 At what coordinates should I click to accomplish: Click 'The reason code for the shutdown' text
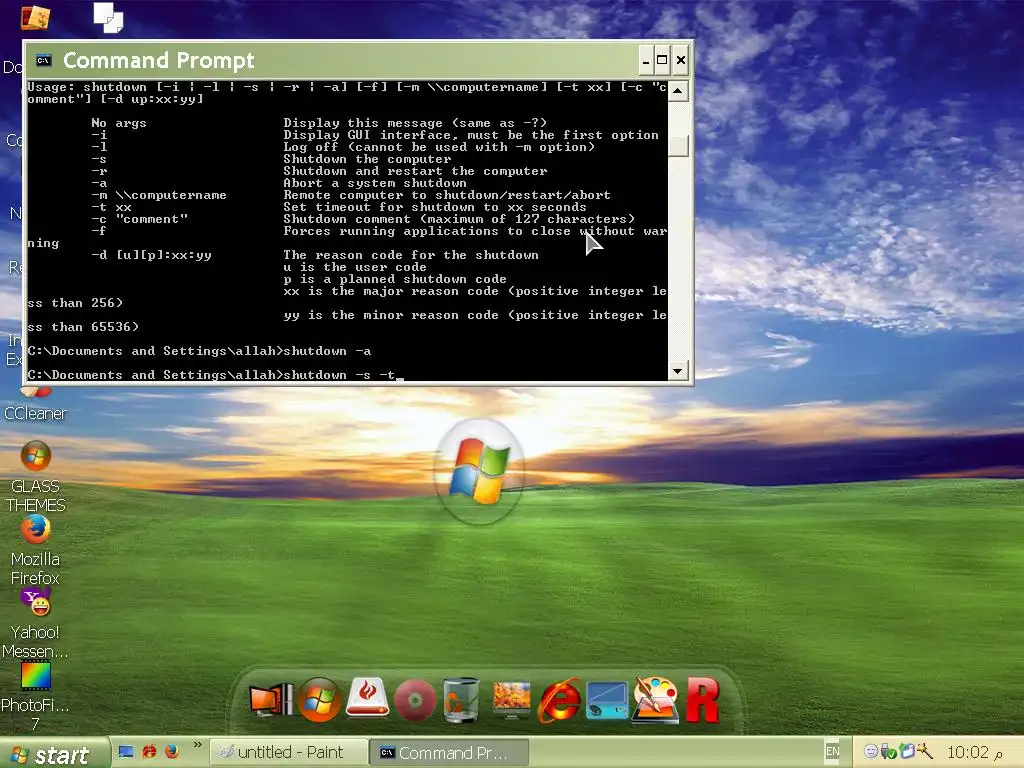click(411, 255)
